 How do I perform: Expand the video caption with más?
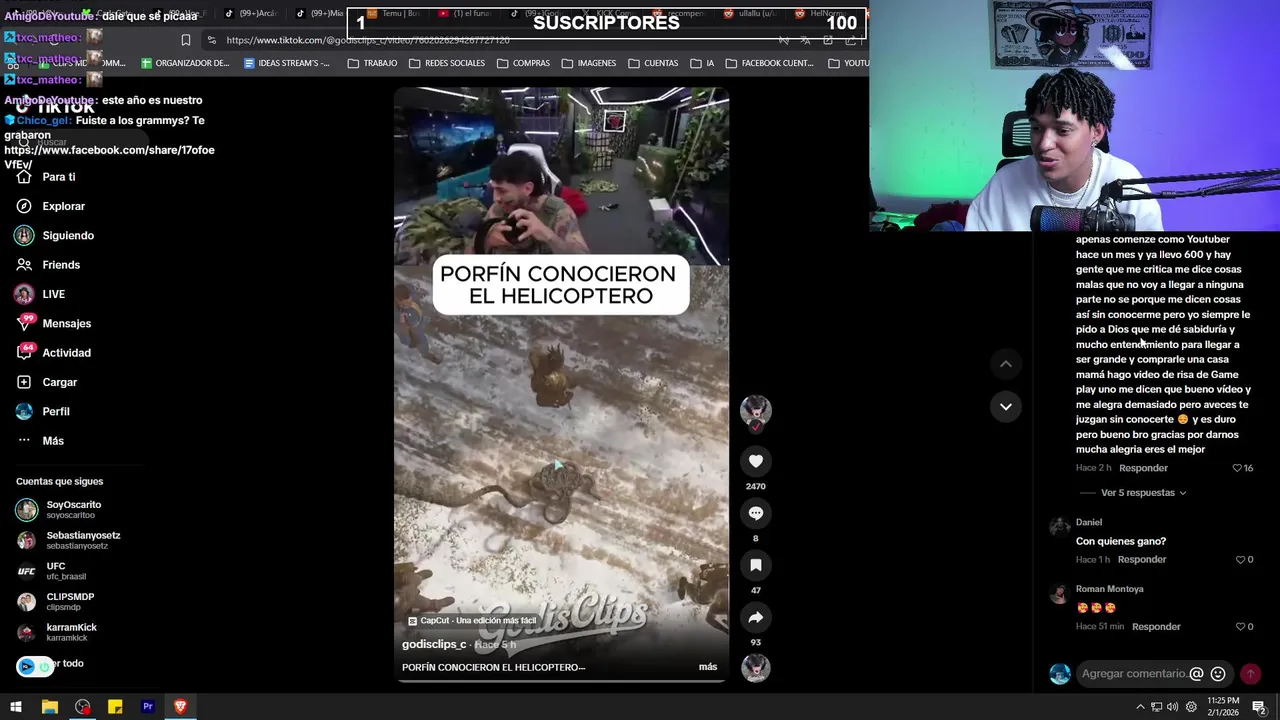pyautogui.click(x=708, y=667)
